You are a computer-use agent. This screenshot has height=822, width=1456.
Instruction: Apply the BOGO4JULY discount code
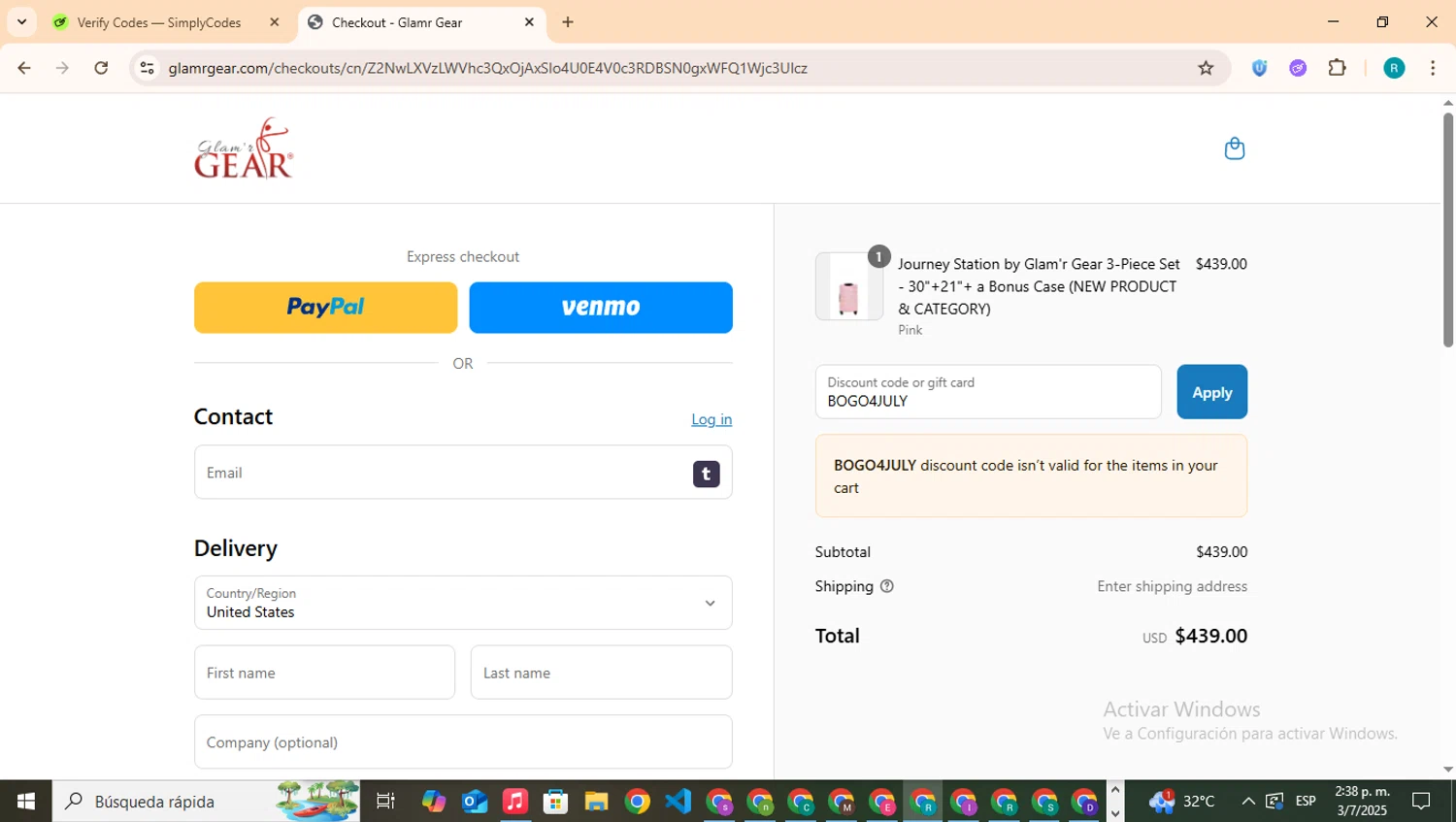tap(1211, 392)
